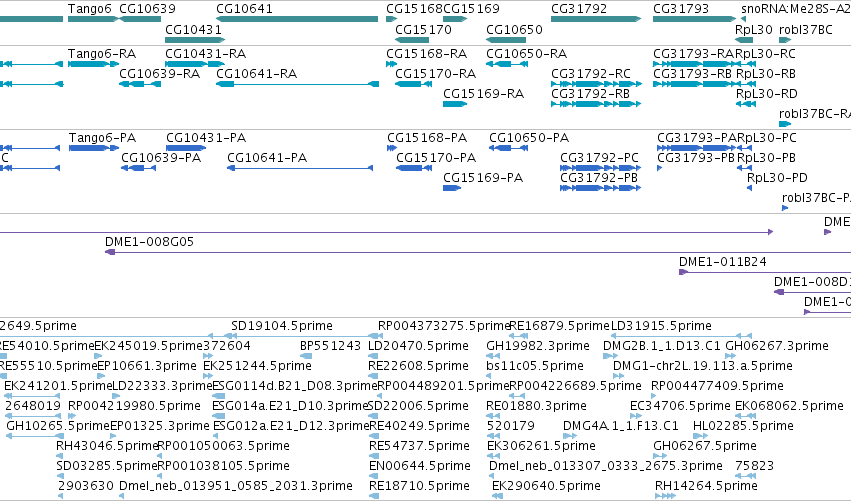Screen dimensions: 851x501
Task: Click the CG15169 gene label
Action: pyautogui.click(x=471, y=9)
